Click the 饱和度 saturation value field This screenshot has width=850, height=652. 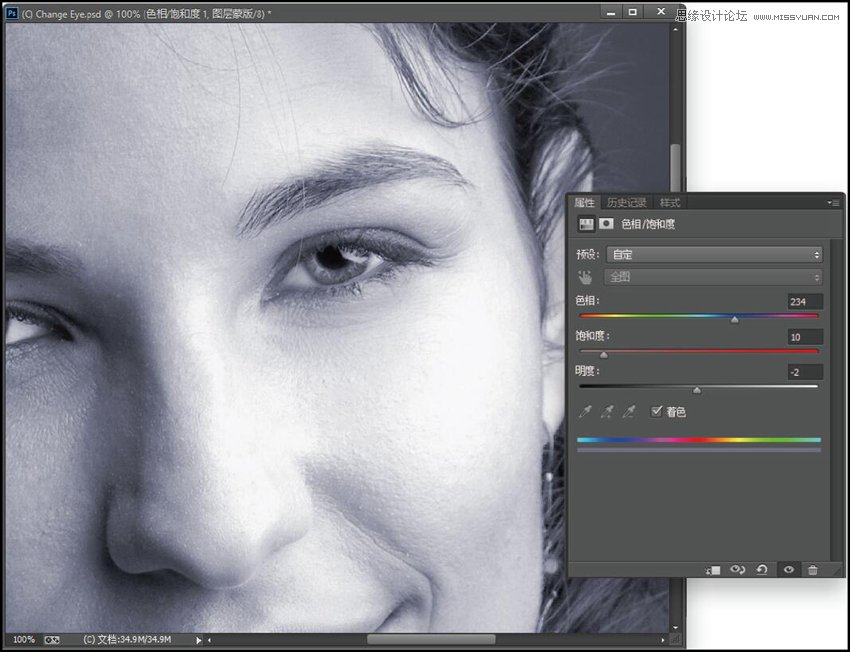(x=804, y=337)
